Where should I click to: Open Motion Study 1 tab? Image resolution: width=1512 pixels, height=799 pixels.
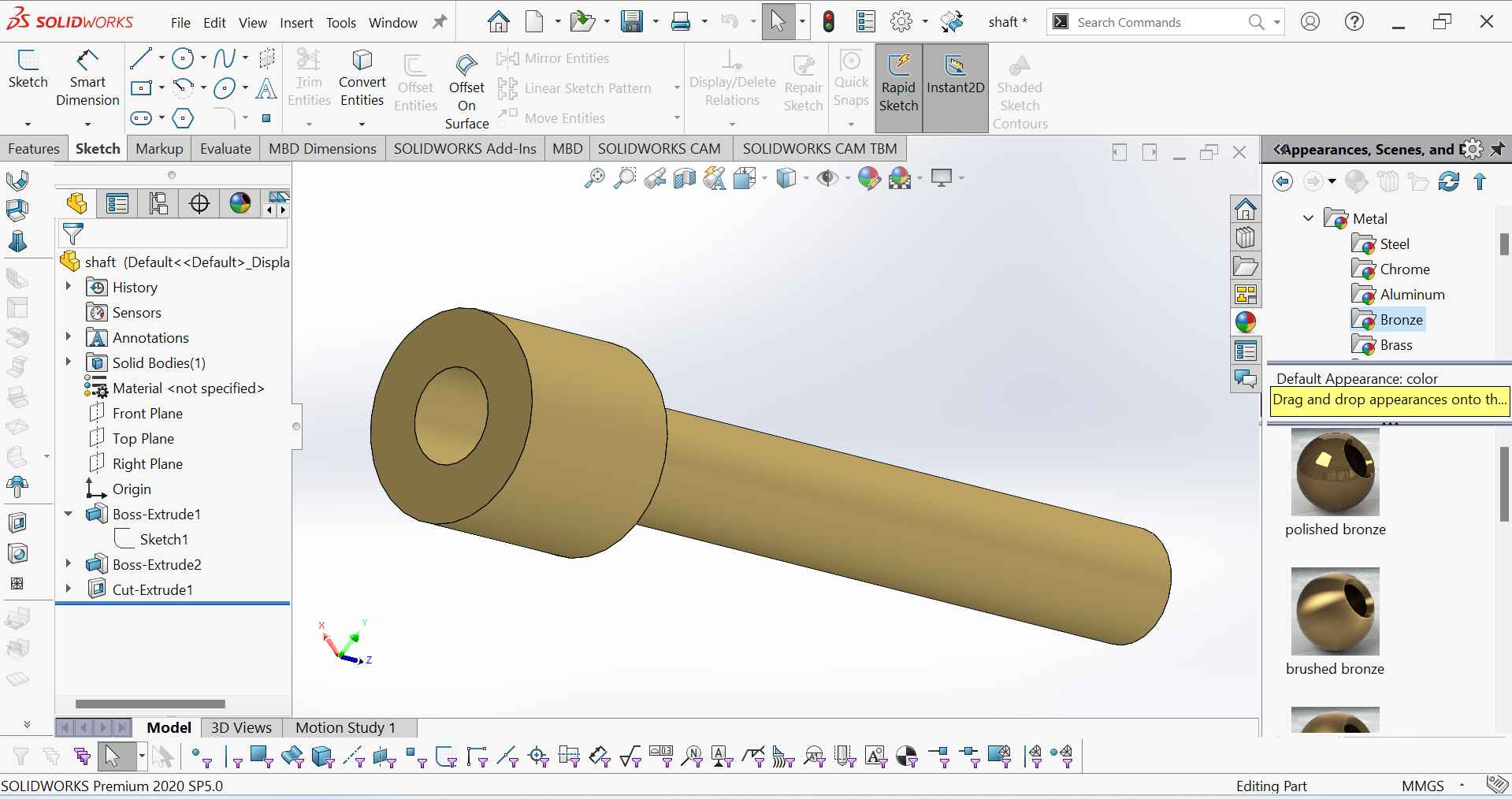(x=345, y=727)
